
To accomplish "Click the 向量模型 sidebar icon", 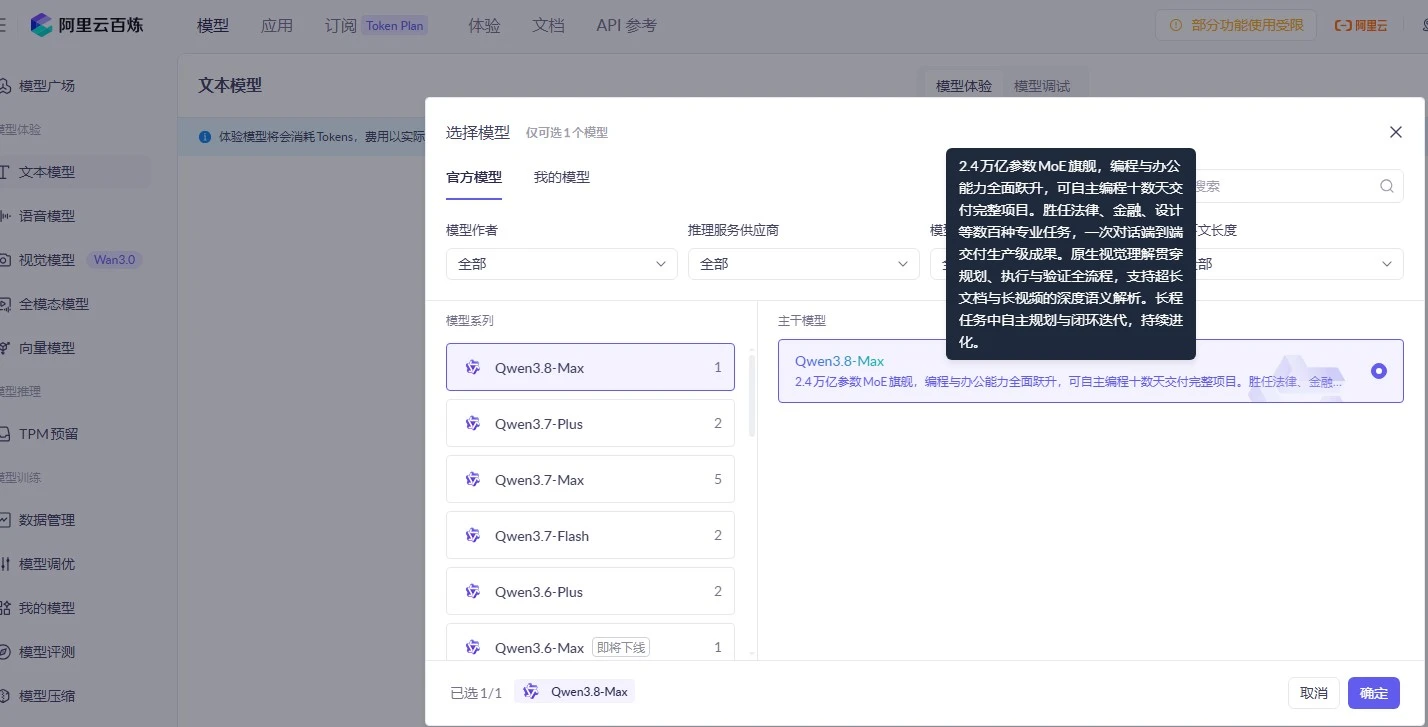I will pos(5,348).
